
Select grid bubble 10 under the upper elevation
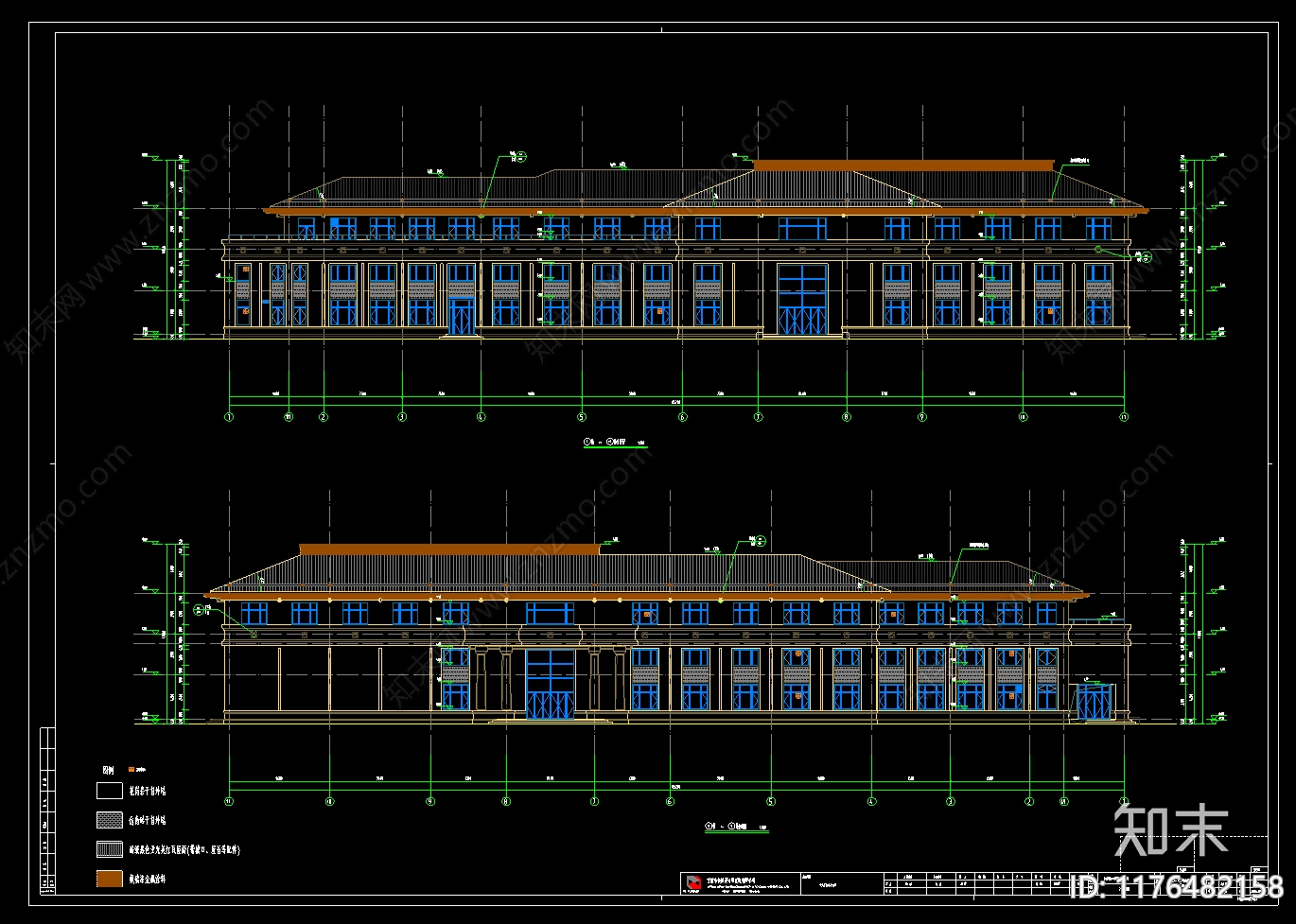(1023, 416)
